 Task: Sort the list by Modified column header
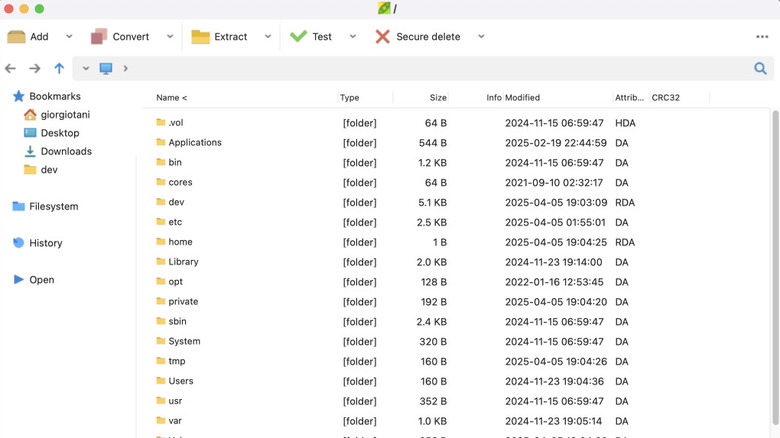(x=522, y=98)
